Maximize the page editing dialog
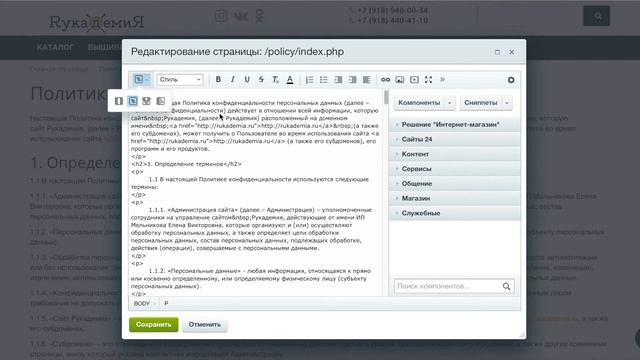 (497, 52)
